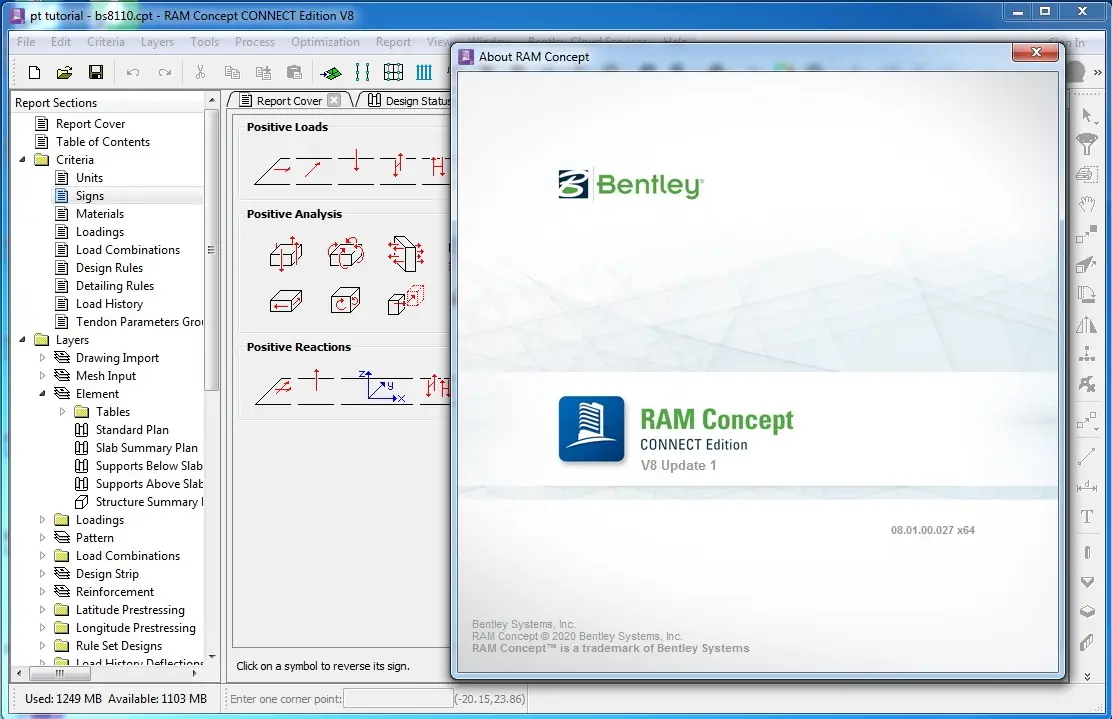The height and width of the screenshot is (719, 1112).
Task: Select Units under Criteria
Action: point(89,178)
